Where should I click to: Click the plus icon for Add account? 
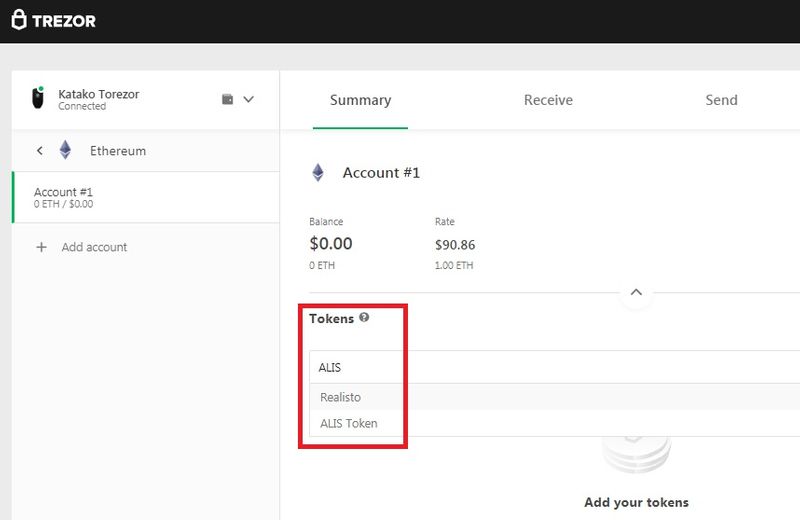coord(41,247)
